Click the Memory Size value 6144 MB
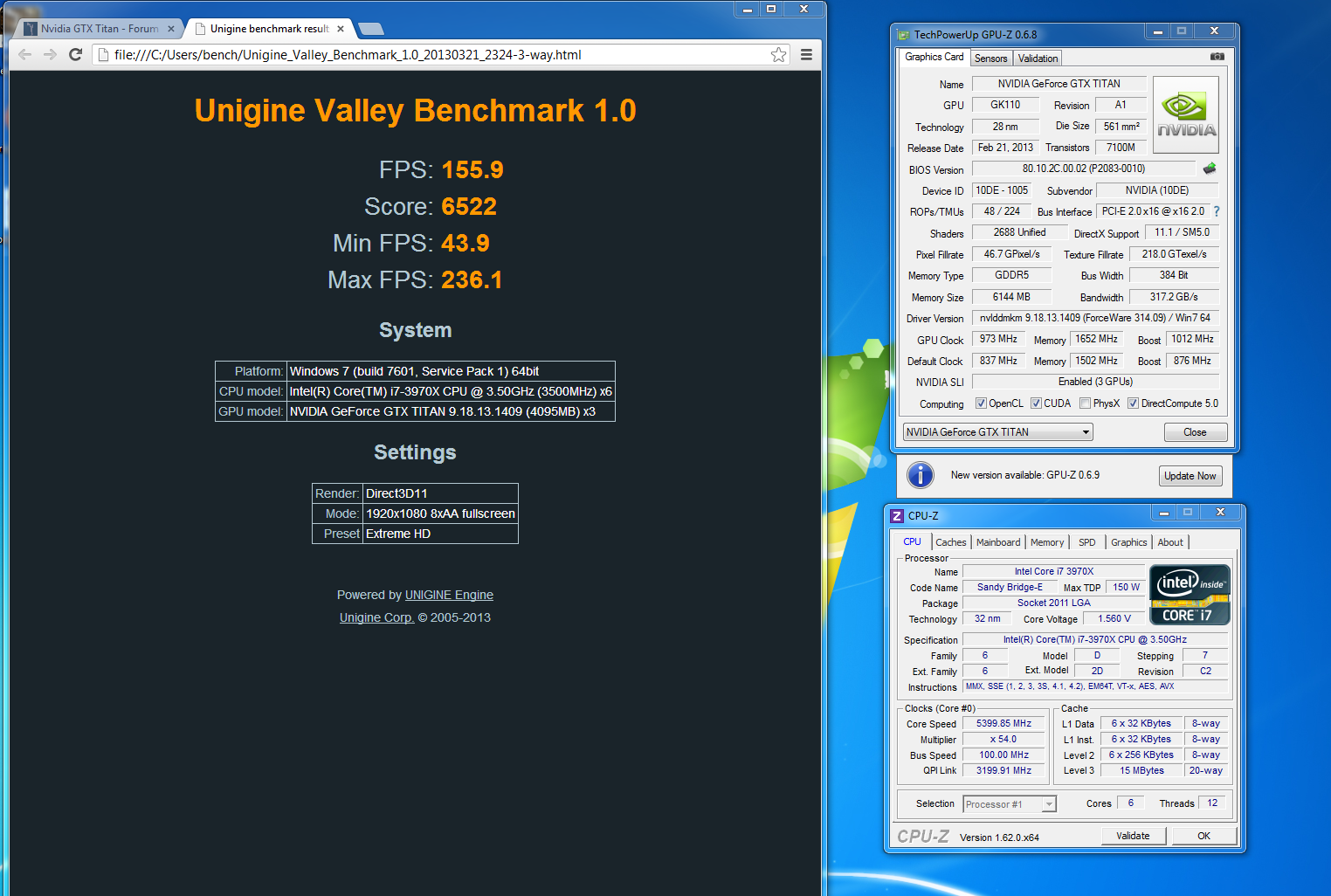This screenshot has height=896, width=1331. click(x=1011, y=297)
